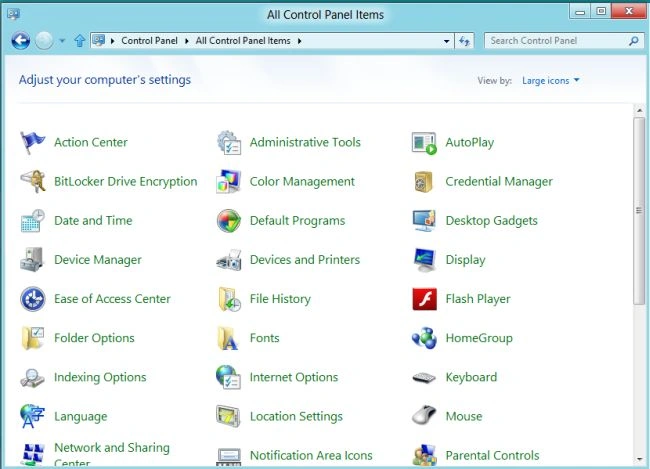Click the Control Panel breadcrumb
Viewport: 650px width, 469px height.
(149, 41)
